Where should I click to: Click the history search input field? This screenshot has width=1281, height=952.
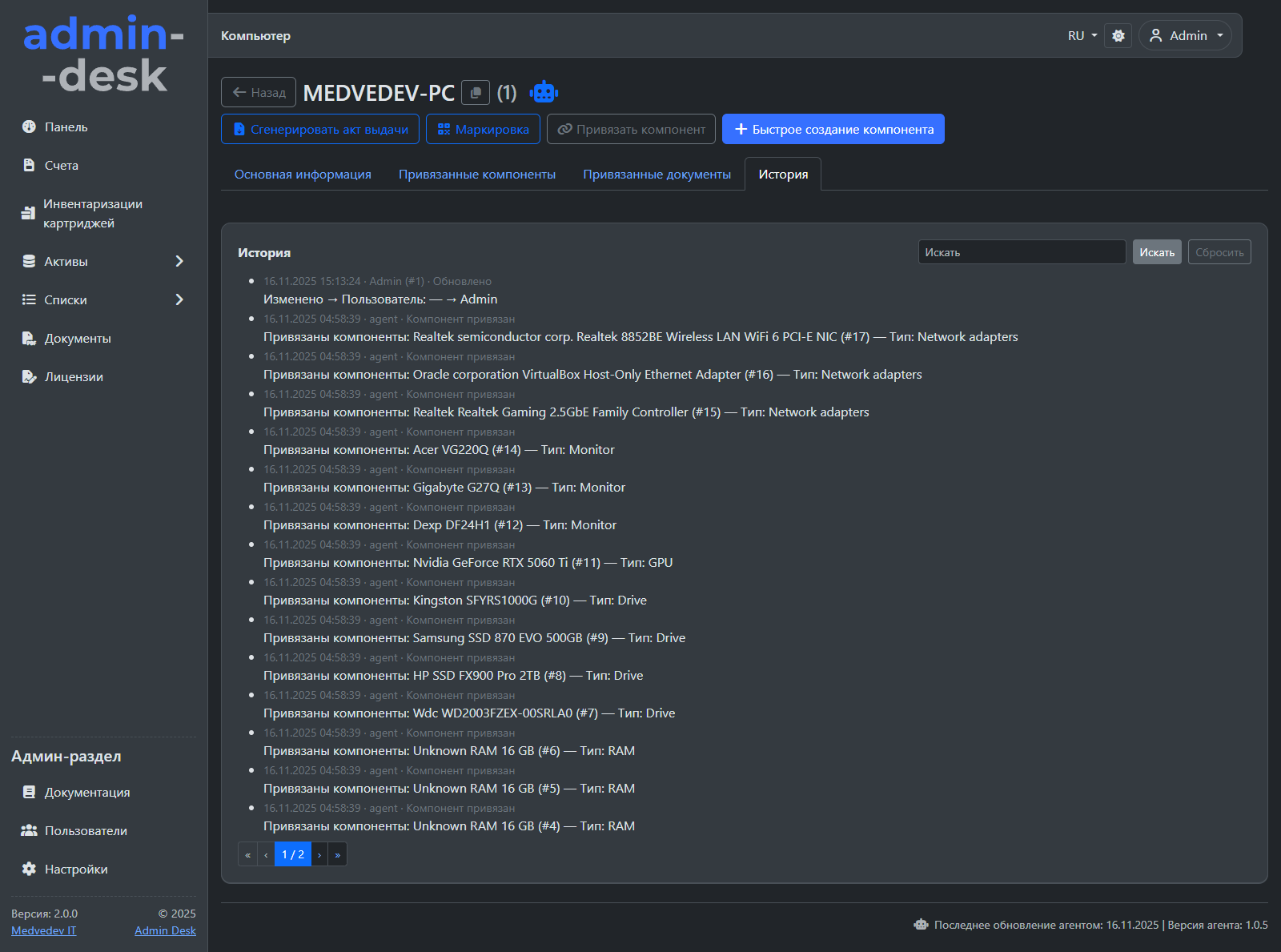point(1022,252)
